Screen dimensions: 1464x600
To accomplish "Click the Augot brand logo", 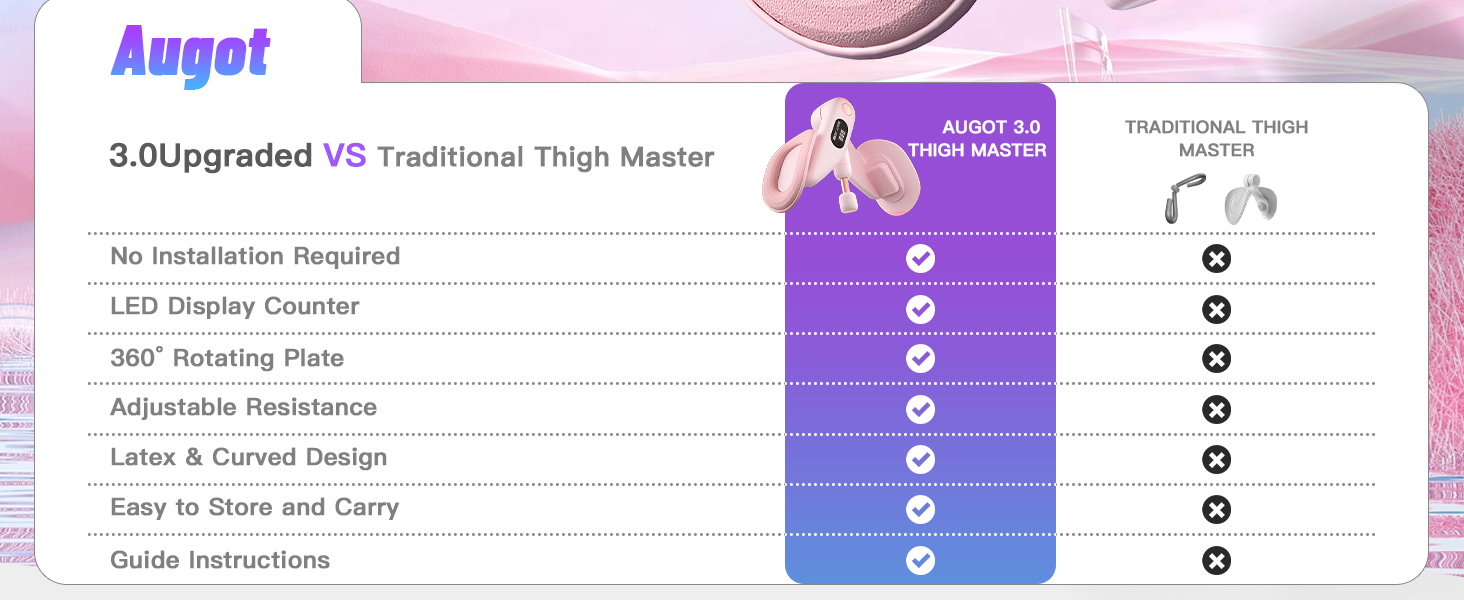I will pos(190,53).
